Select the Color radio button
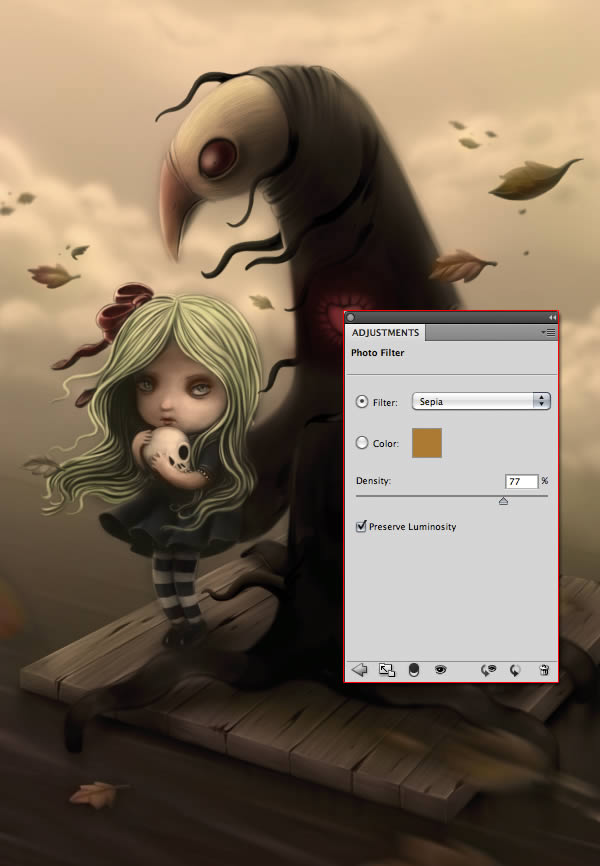 coord(361,443)
